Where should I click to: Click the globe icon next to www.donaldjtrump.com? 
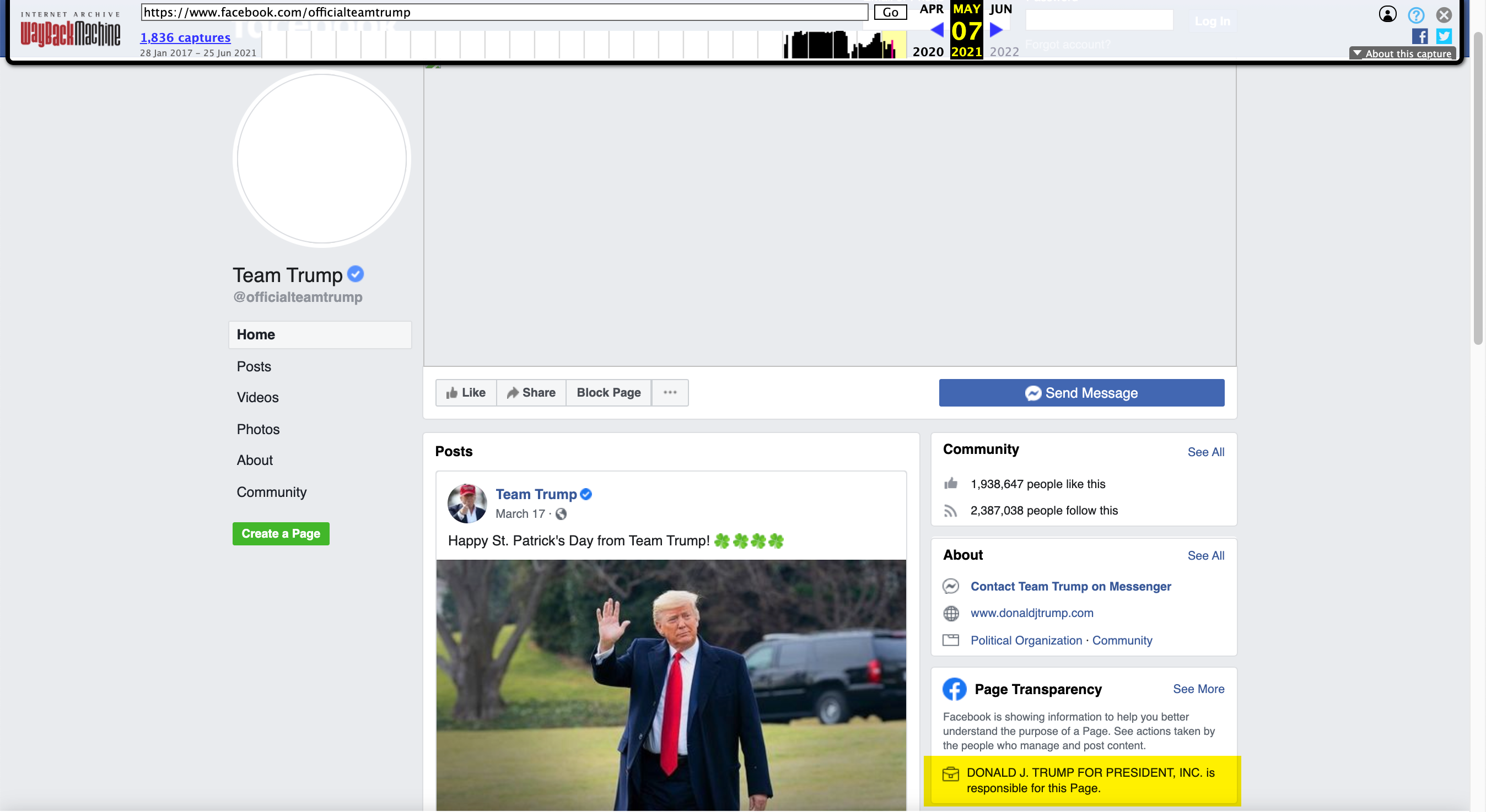951,613
